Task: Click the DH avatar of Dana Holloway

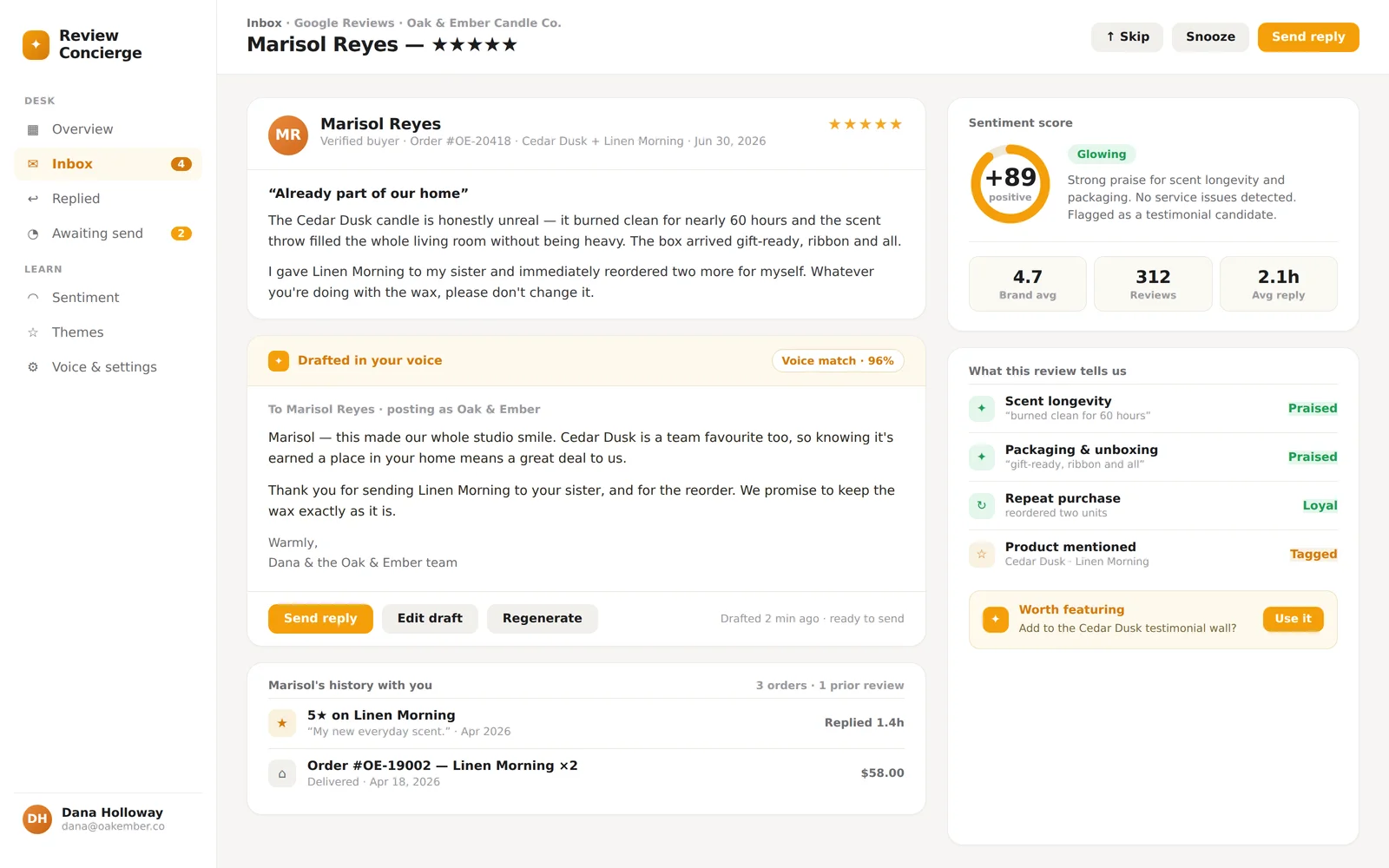Action: (37, 819)
